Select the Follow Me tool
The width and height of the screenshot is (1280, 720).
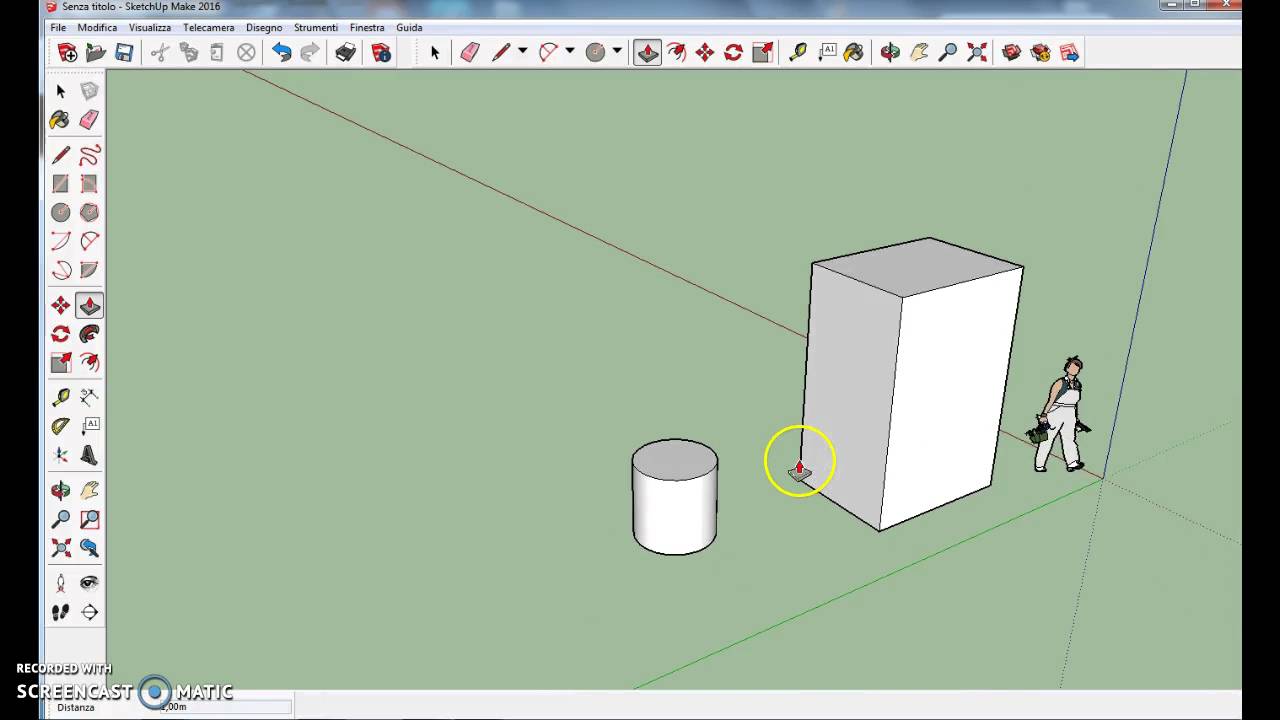point(89,334)
